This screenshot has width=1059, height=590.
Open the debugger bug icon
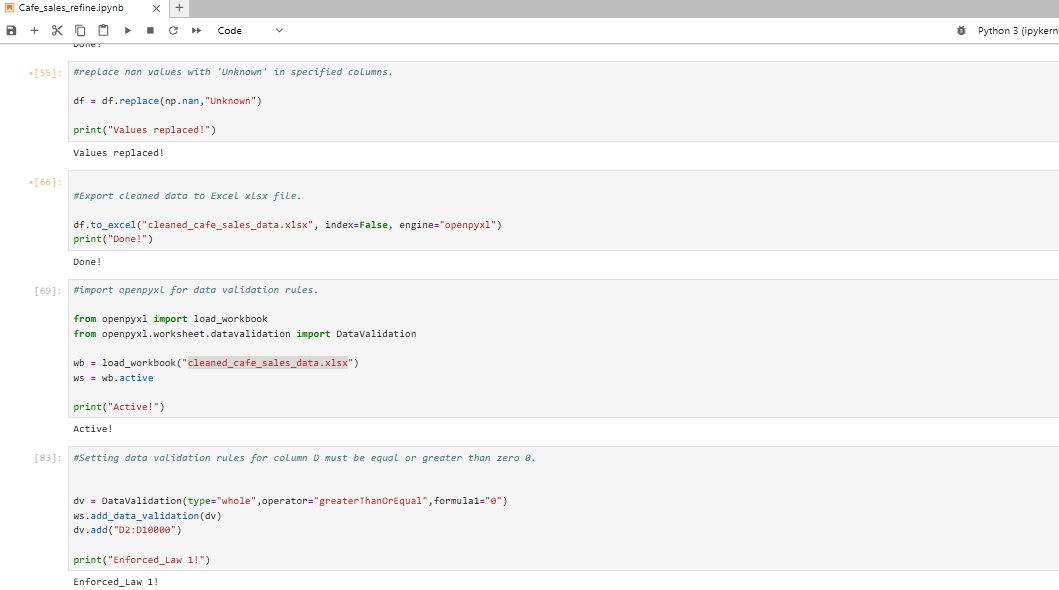tap(961, 30)
